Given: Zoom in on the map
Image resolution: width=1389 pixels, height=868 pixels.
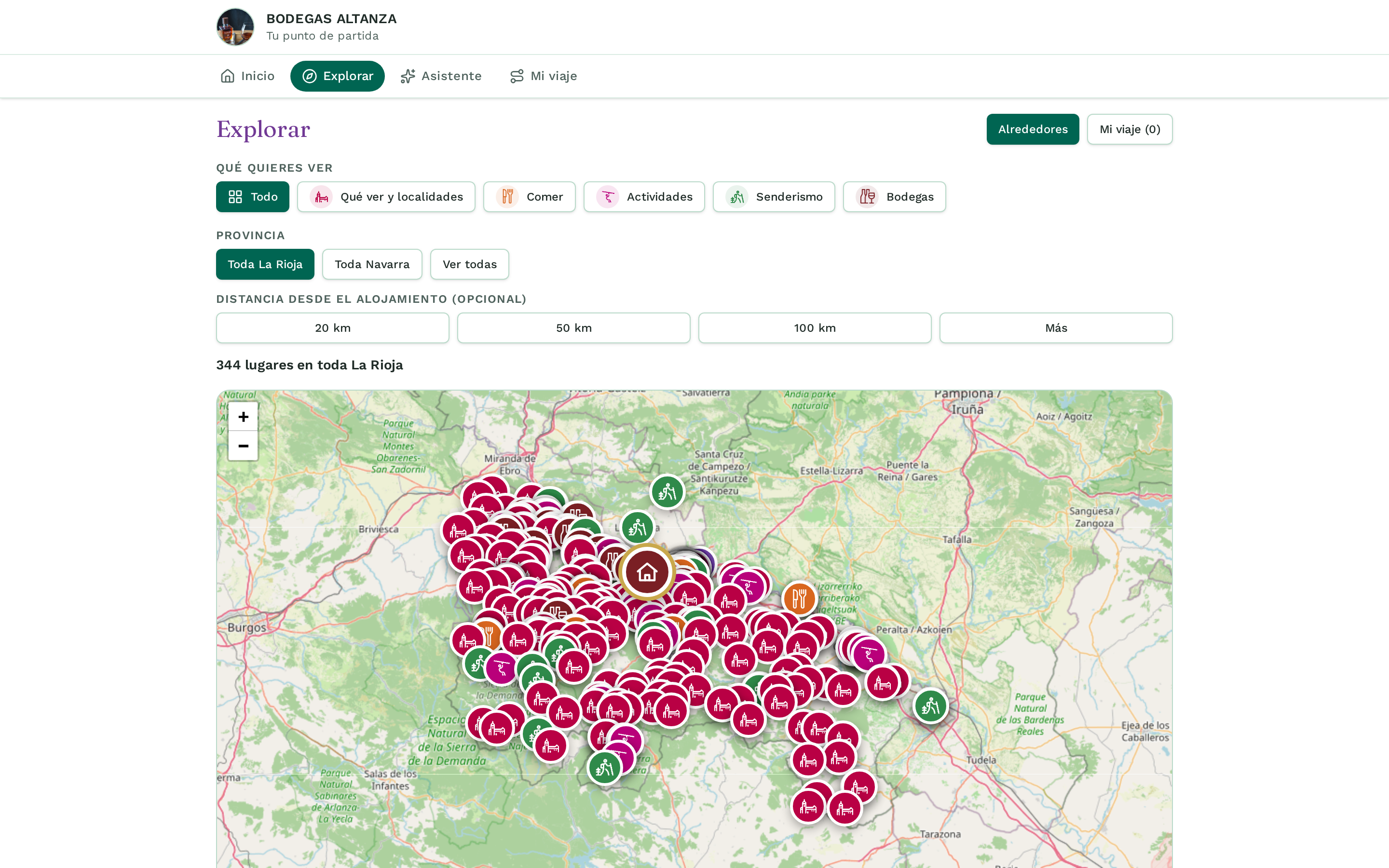Looking at the screenshot, I should pos(244,417).
